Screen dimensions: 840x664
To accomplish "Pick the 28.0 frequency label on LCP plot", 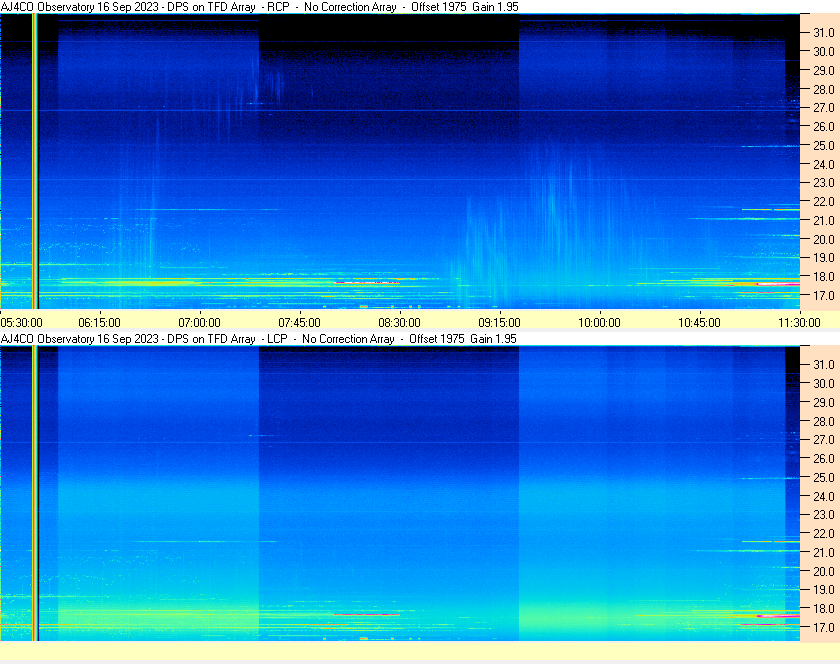I will 824,421.
